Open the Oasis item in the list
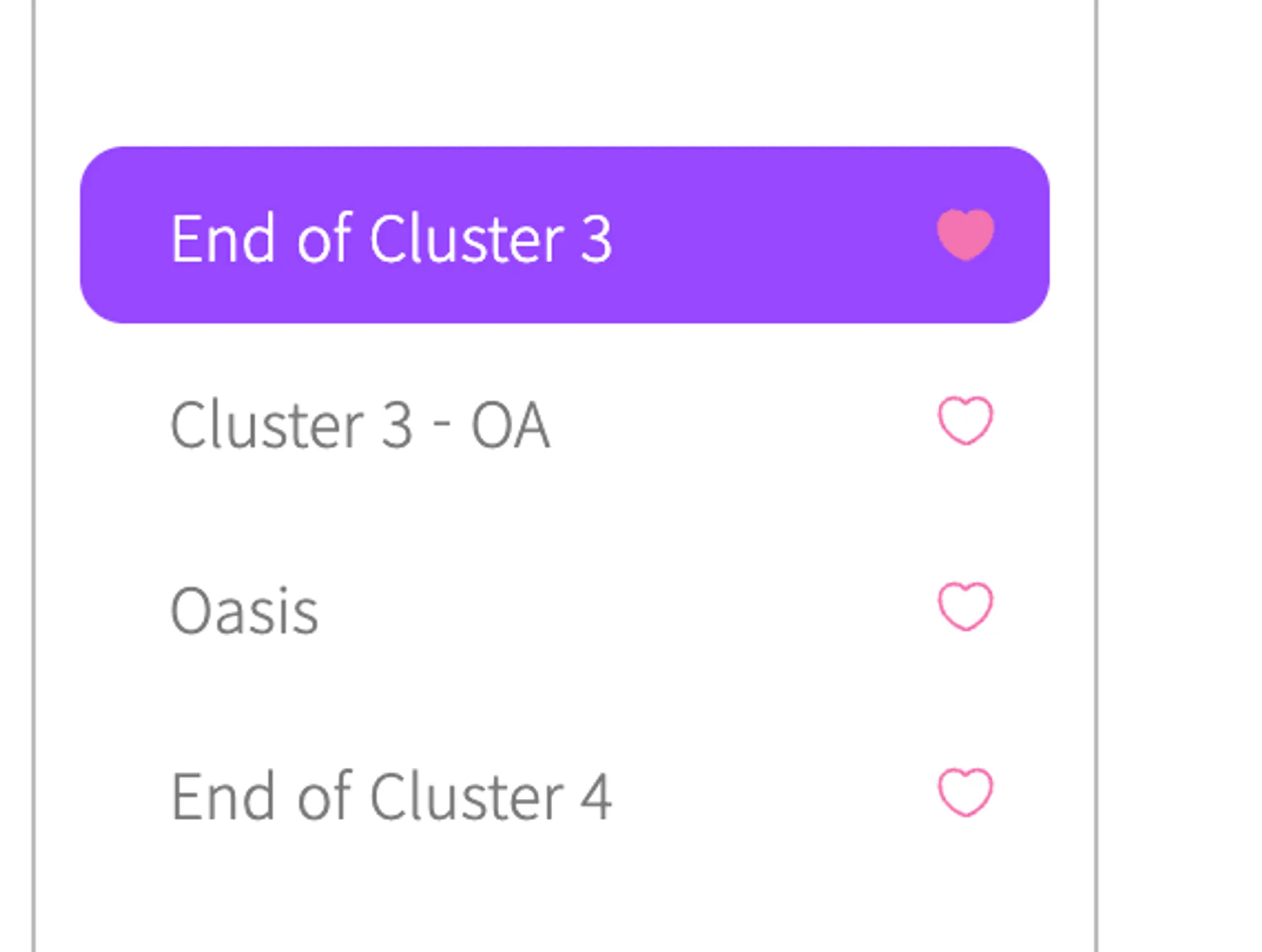Viewport: 1262px width, 952px height. [565, 607]
